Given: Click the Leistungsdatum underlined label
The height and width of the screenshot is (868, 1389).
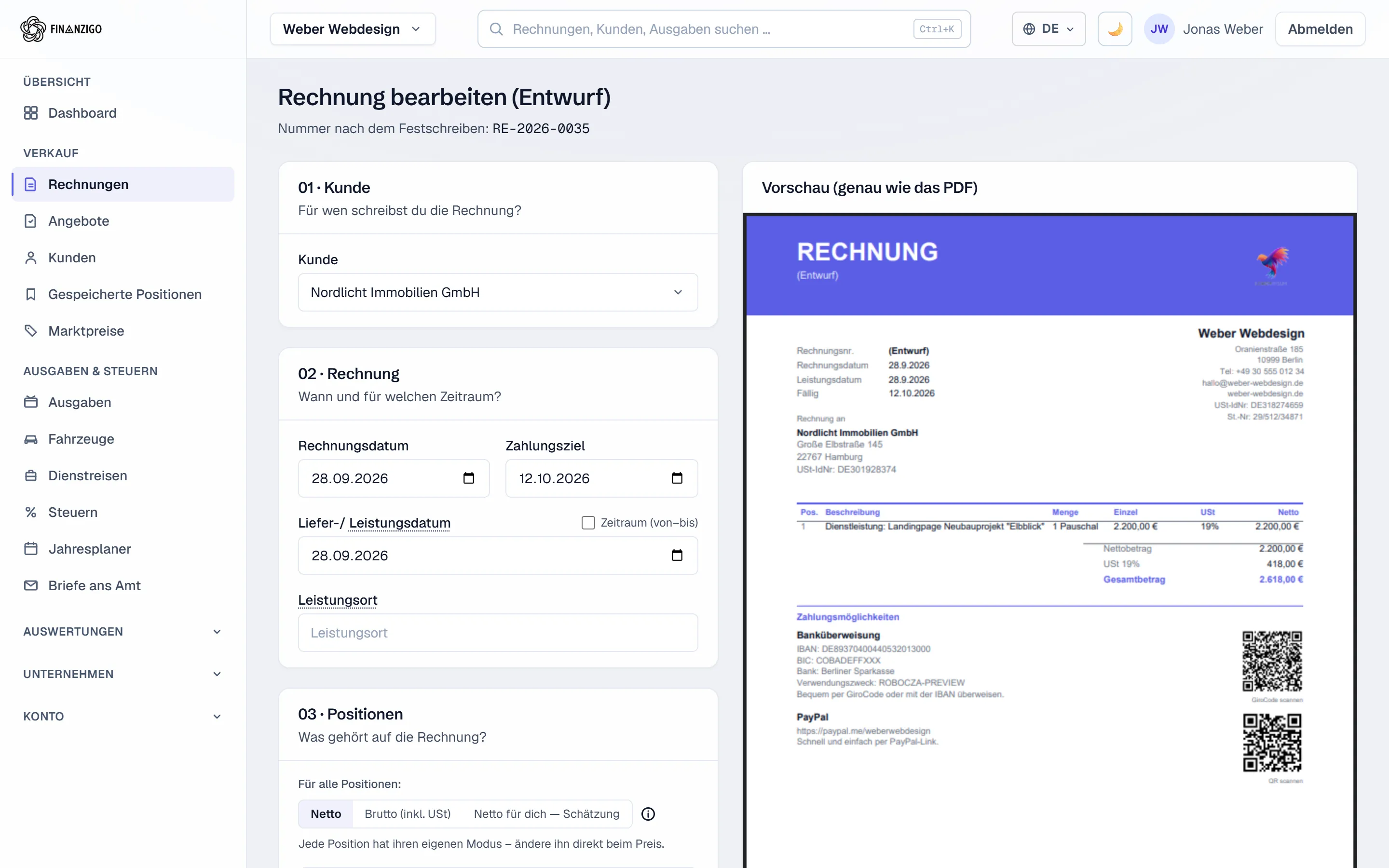Looking at the screenshot, I should (399, 523).
